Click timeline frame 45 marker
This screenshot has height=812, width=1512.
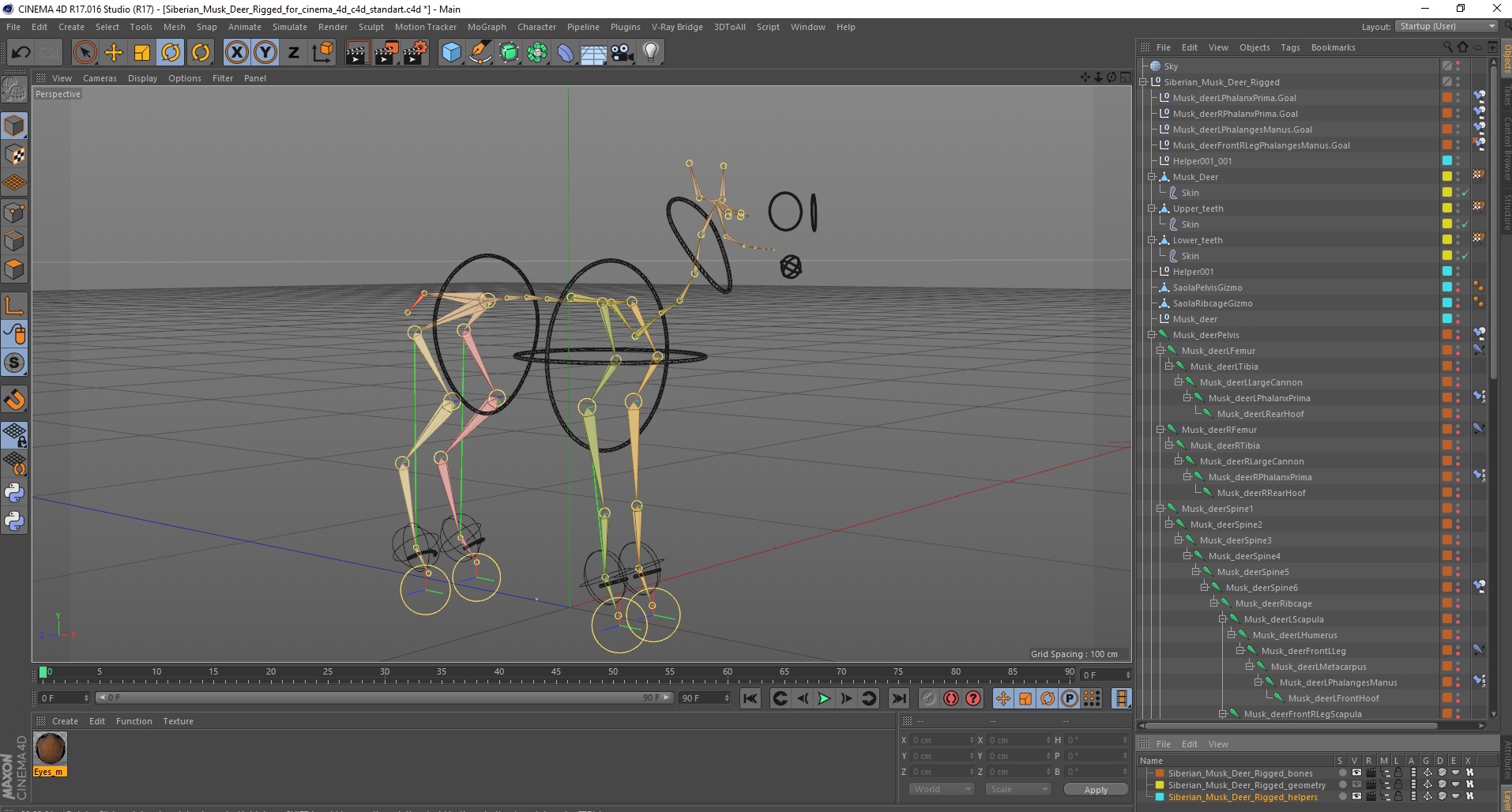[x=556, y=672]
